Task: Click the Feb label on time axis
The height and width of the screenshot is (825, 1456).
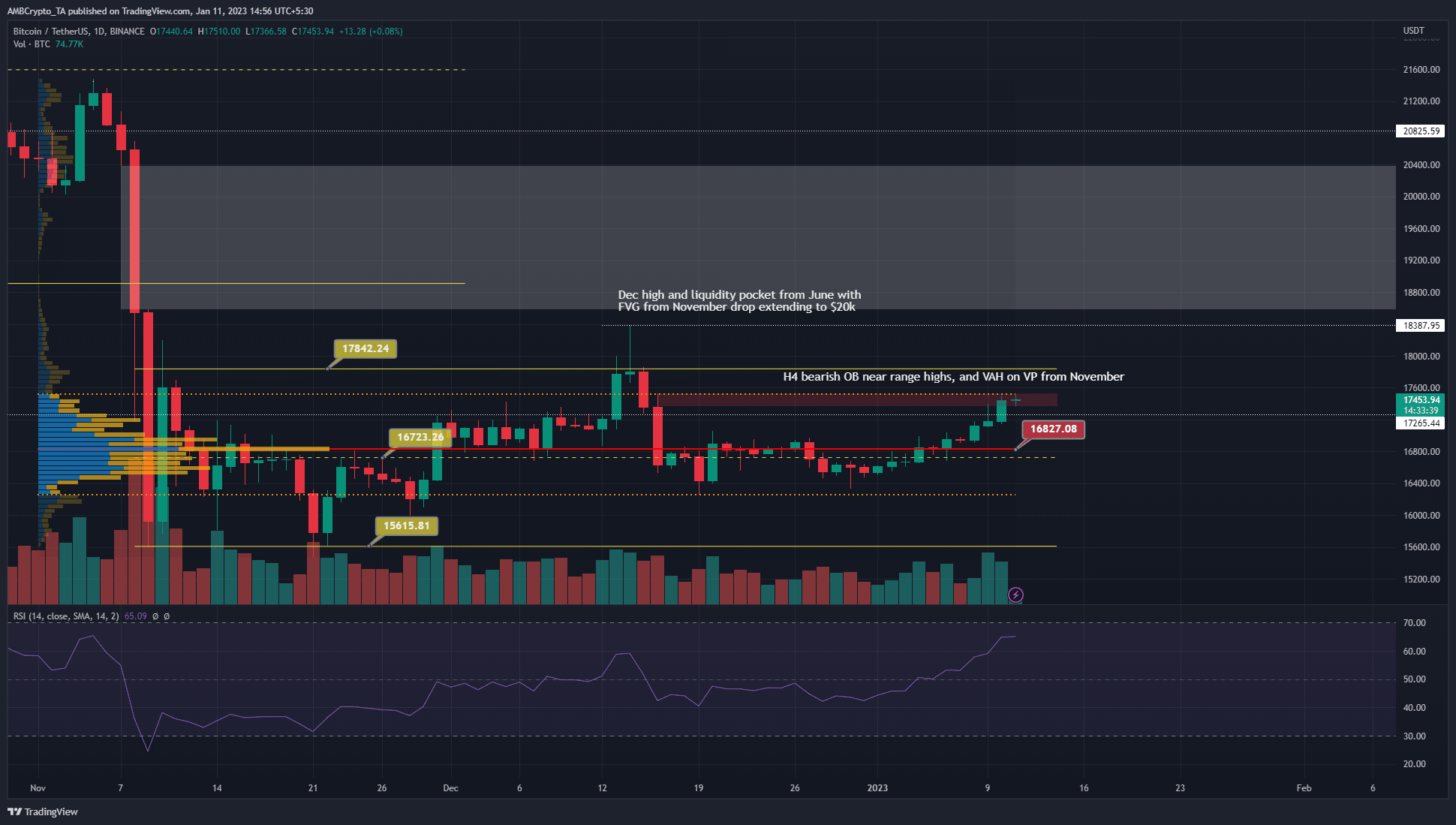Action: [1304, 788]
